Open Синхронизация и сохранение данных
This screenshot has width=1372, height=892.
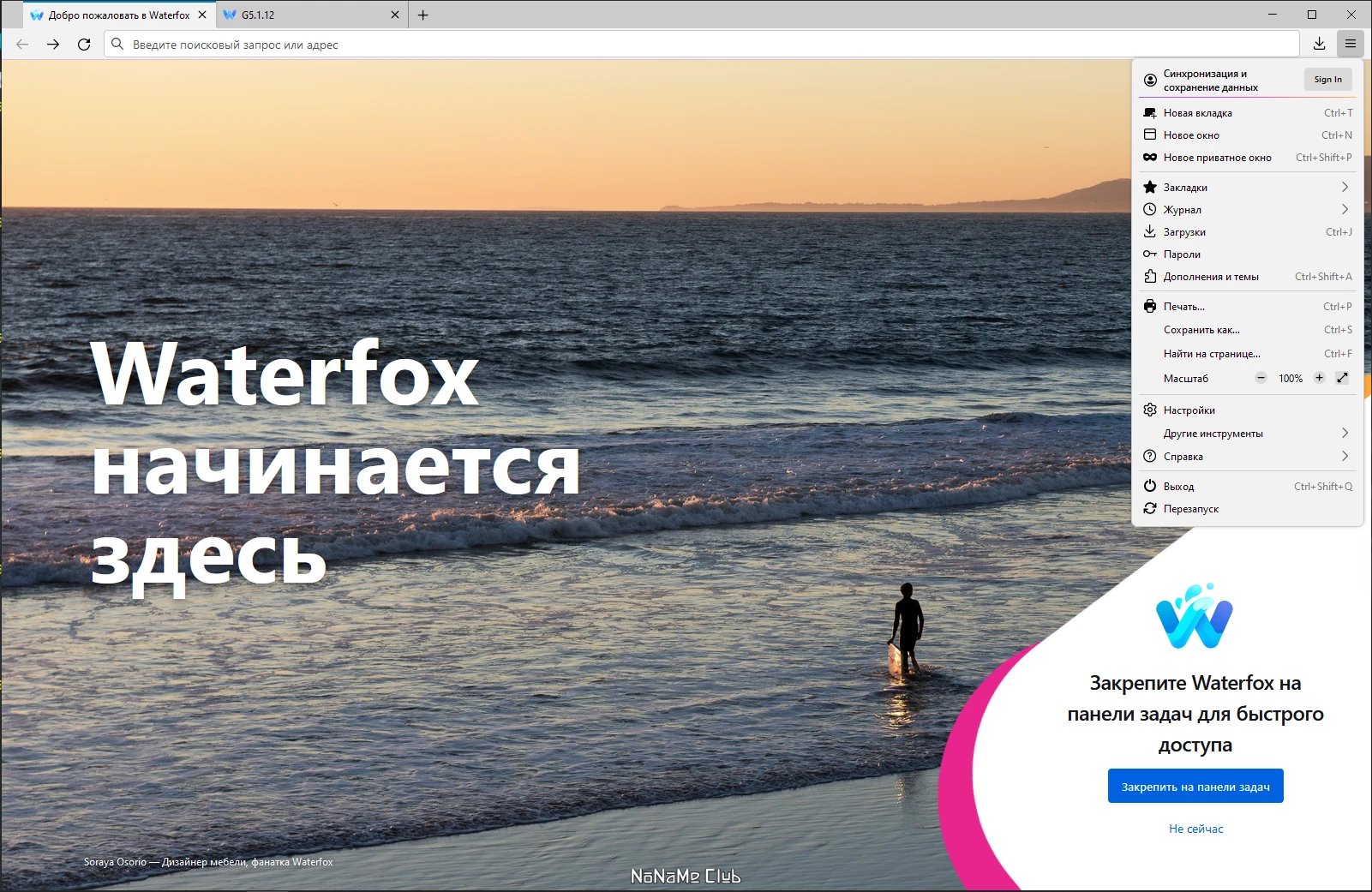[x=1211, y=81]
